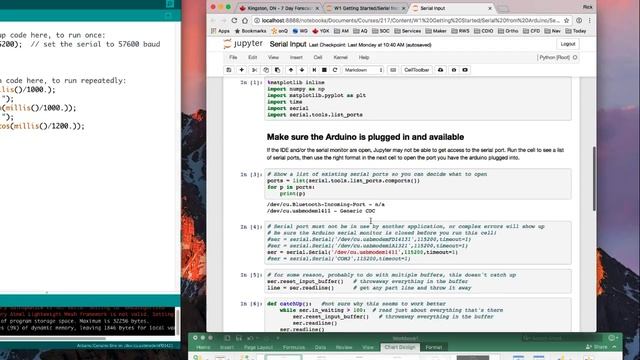640x360 pixels.
Task: Open Chrome's three-dot menu
Action: point(589,20)
